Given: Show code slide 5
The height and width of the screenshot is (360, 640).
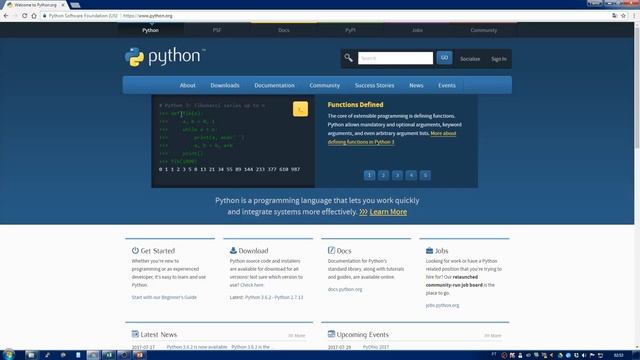Looking at the screenshot, I should (x=425, y=175).
